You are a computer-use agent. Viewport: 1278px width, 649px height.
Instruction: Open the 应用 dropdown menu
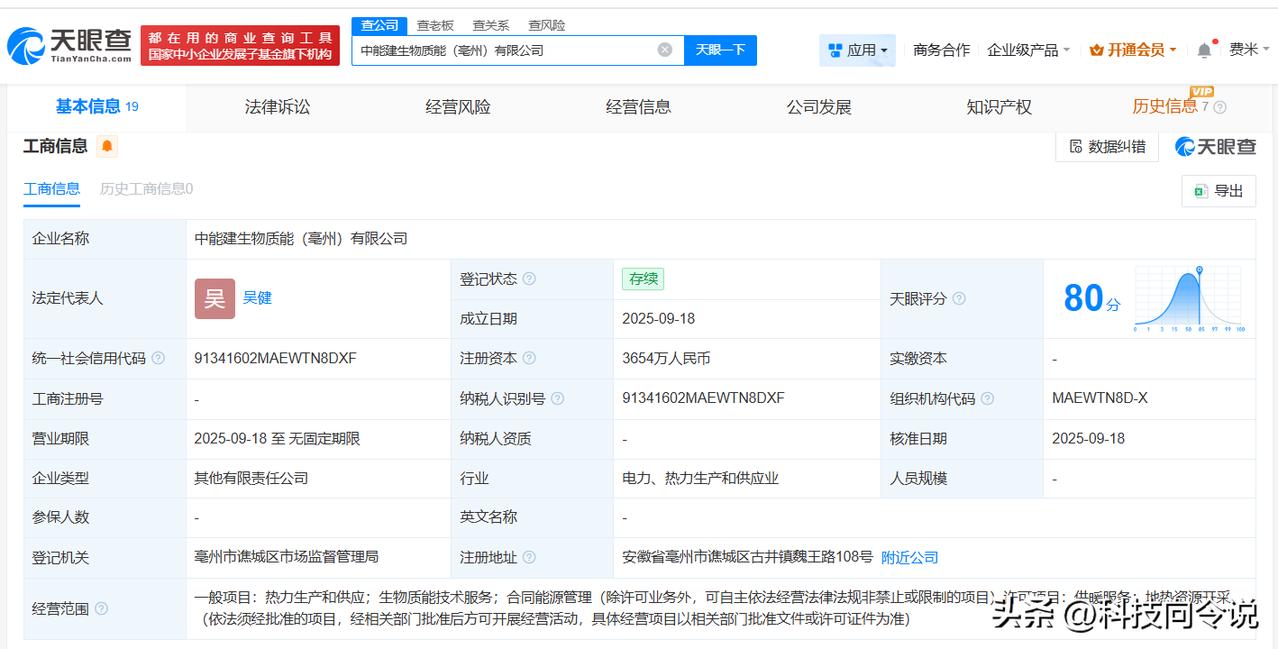(x=857, y=50)
